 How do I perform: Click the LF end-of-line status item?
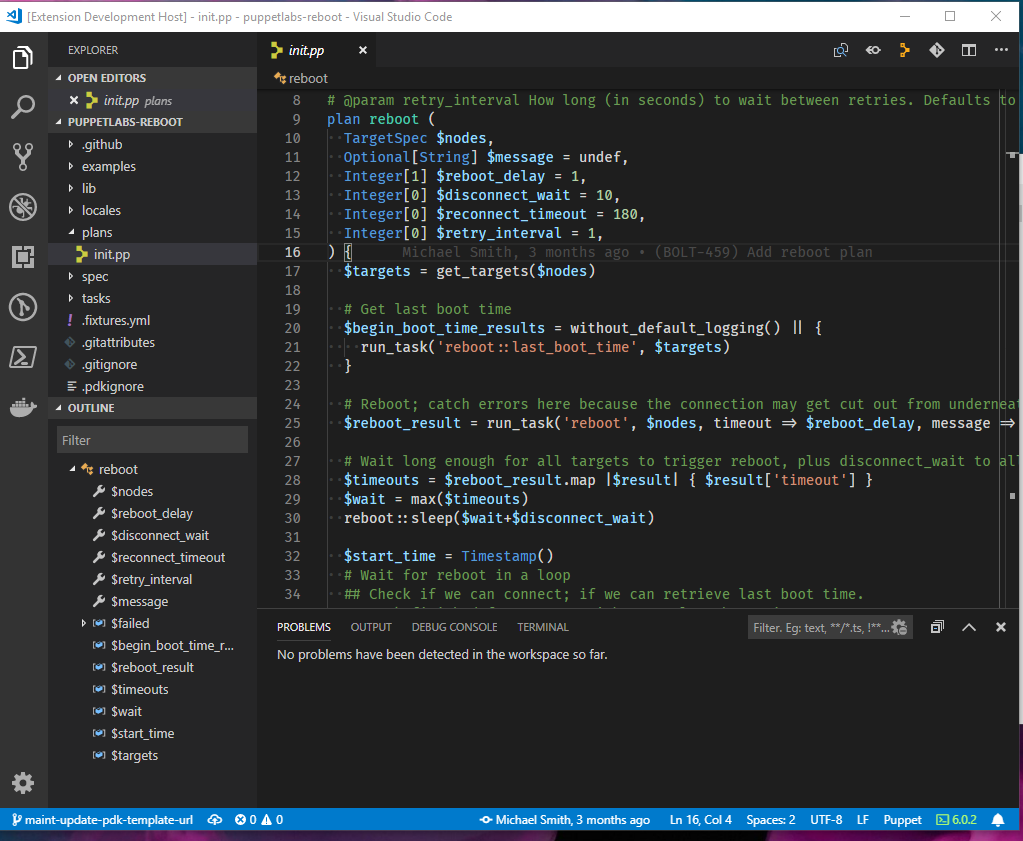coord(863,819)
